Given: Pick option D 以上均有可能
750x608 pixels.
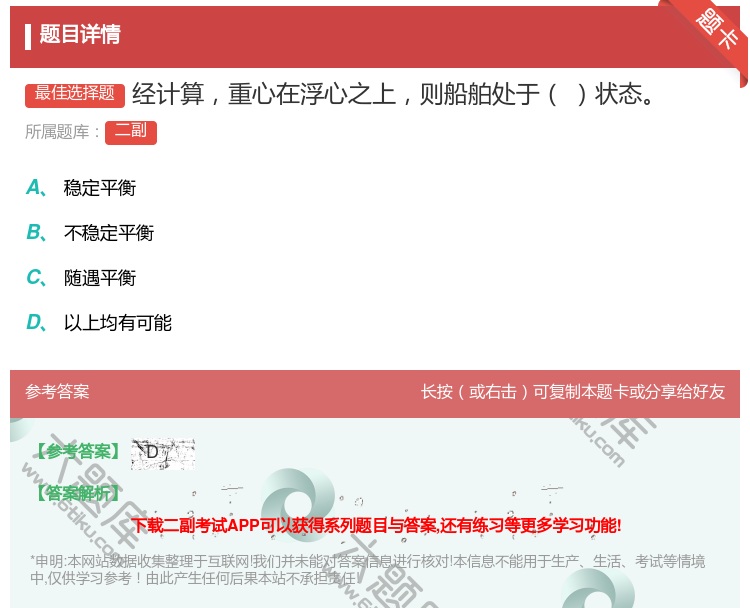Looking at the screenshot, I should pos(118,323).
